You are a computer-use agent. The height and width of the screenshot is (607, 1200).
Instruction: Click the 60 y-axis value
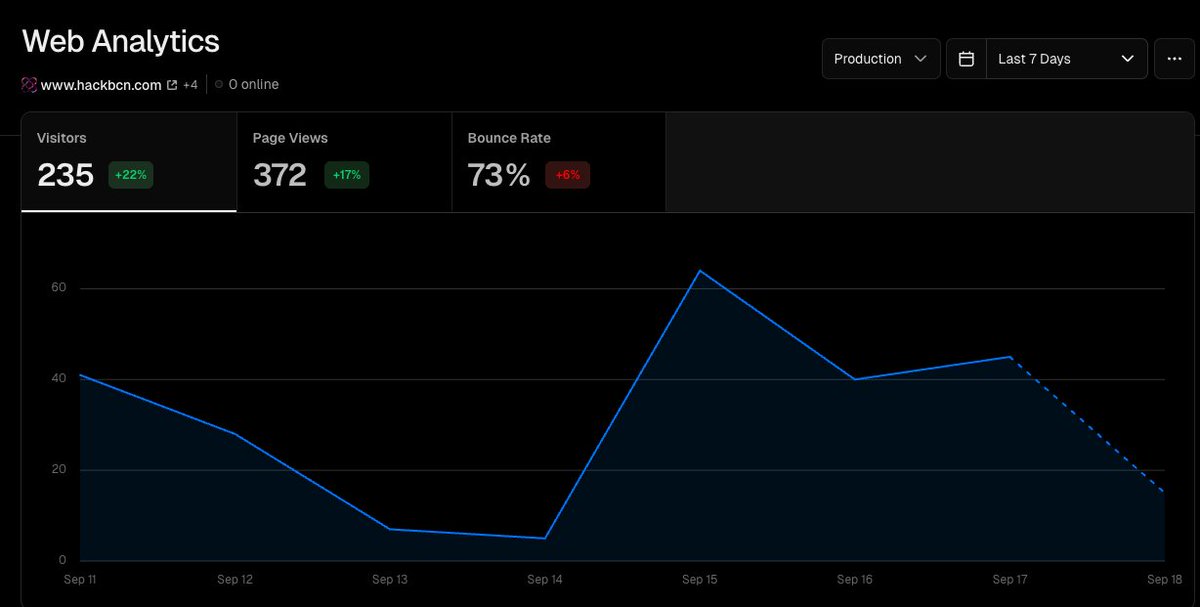coord(59,288)
